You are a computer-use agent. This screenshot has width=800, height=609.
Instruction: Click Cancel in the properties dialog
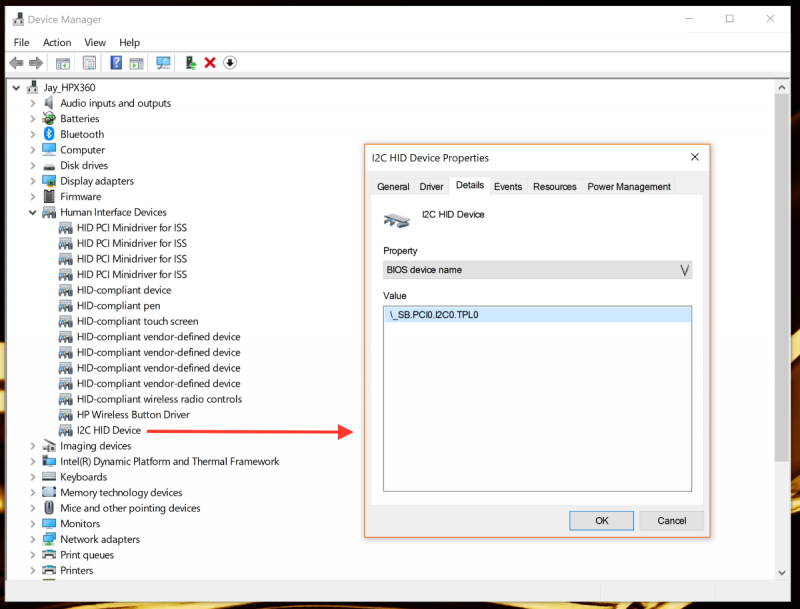[x=671, y=521]
